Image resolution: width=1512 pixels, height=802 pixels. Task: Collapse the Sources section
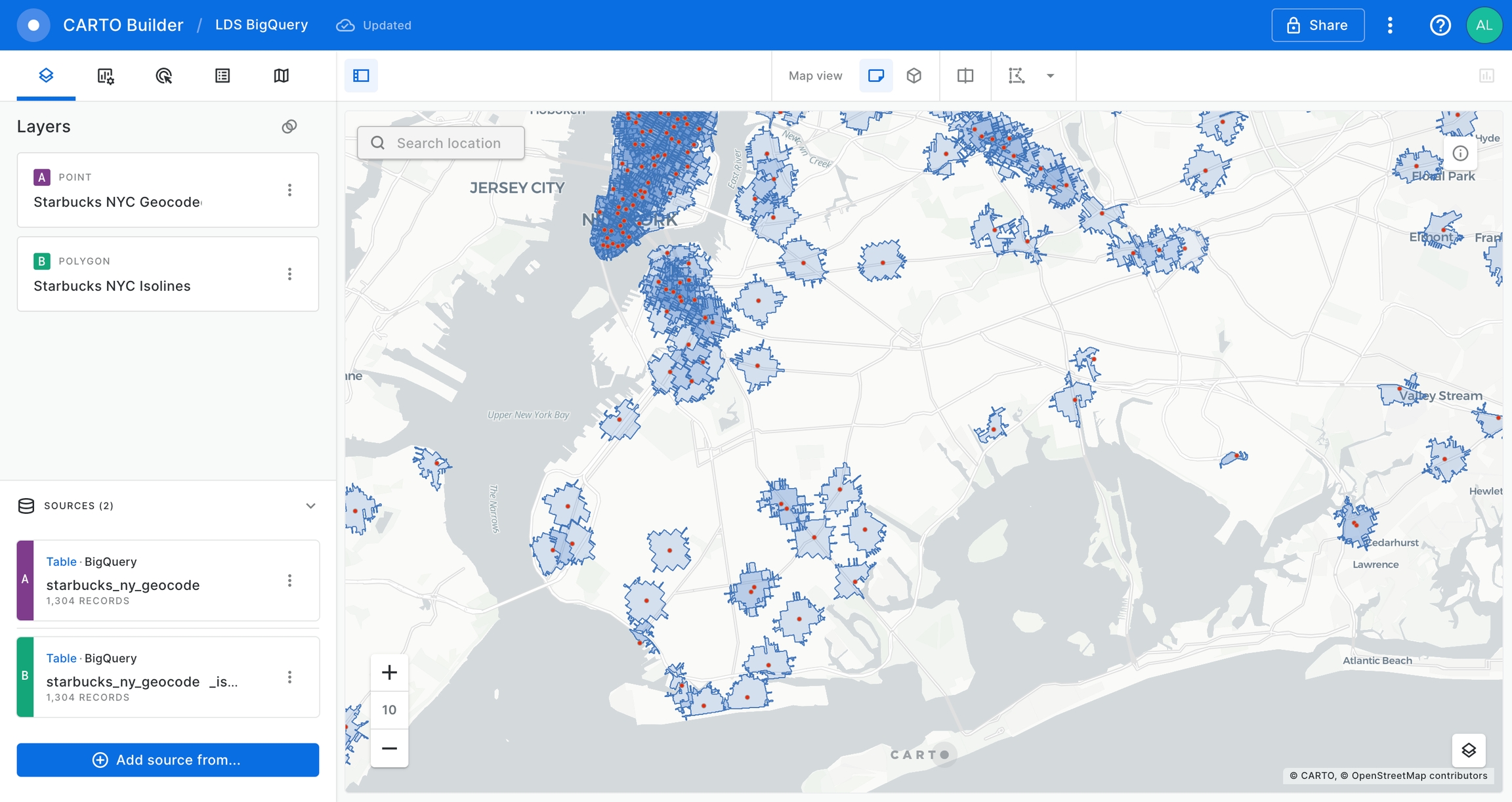(x=310, y=505)
